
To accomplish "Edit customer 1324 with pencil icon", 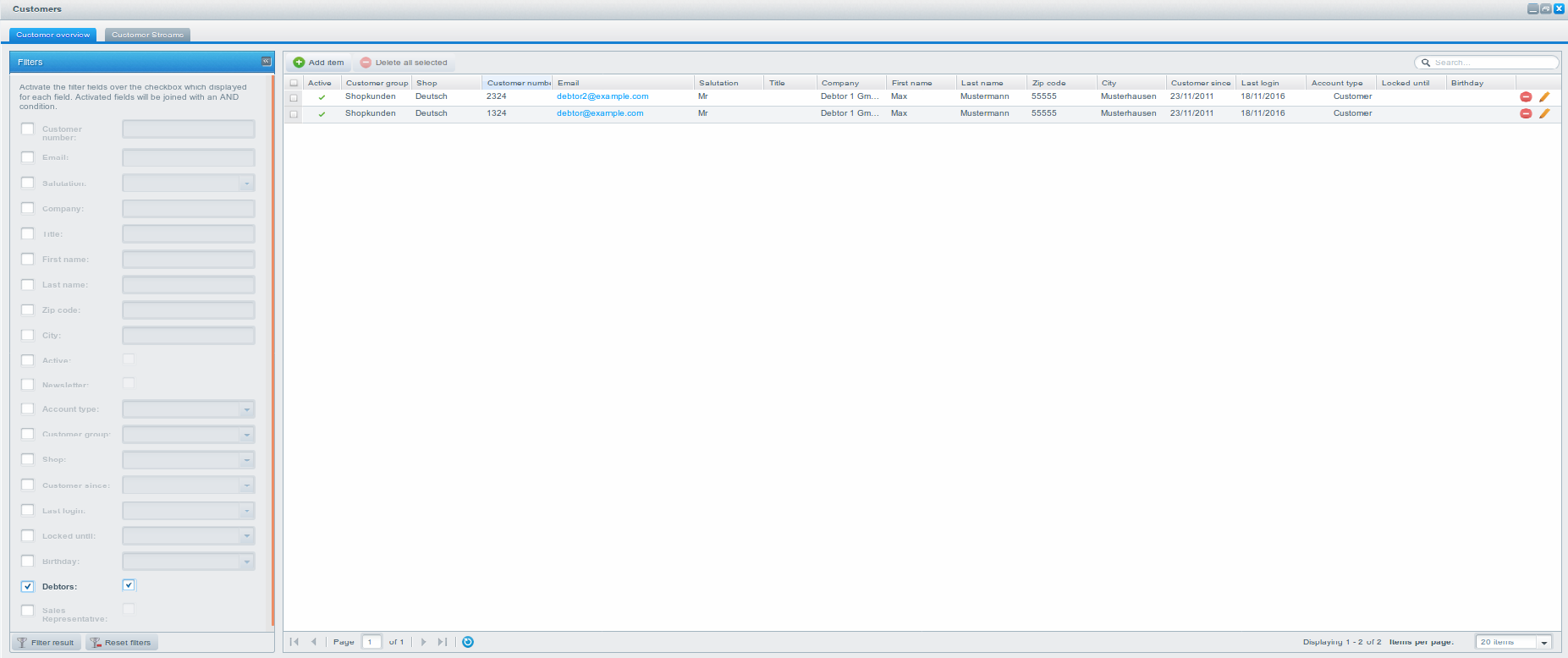I will 1544,113.
